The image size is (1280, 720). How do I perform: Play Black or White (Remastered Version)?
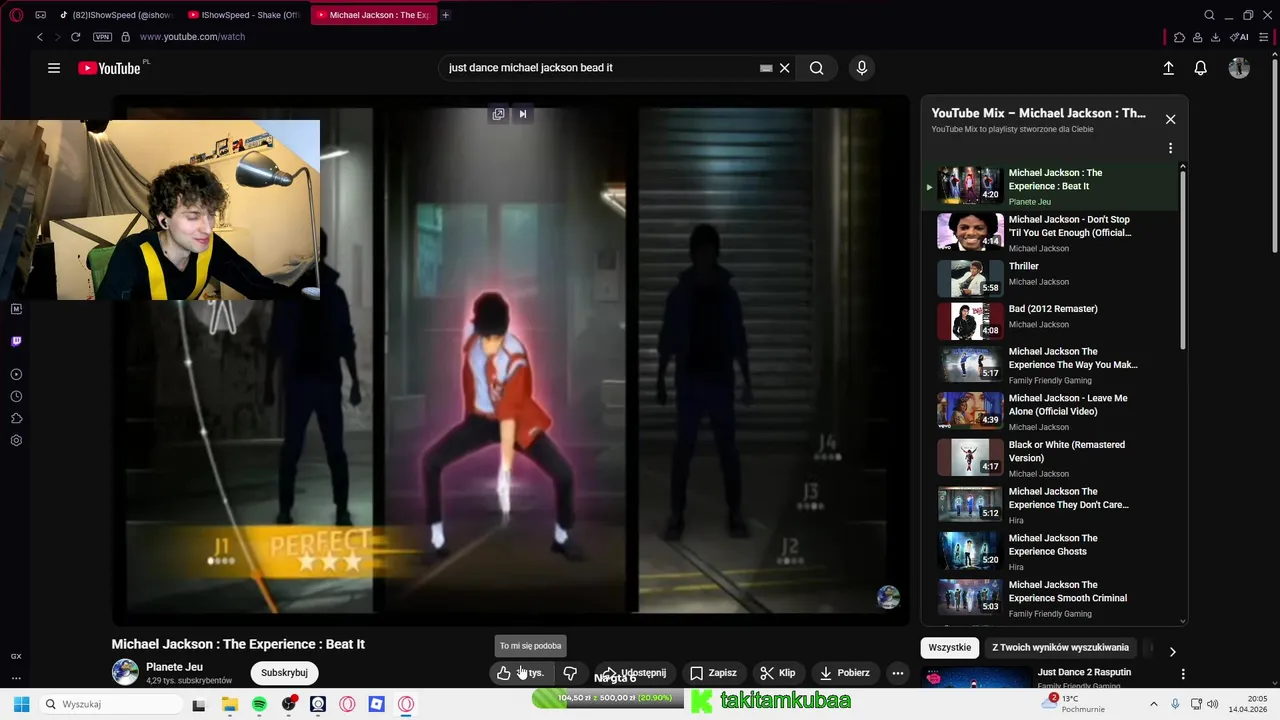point(1050,458)
